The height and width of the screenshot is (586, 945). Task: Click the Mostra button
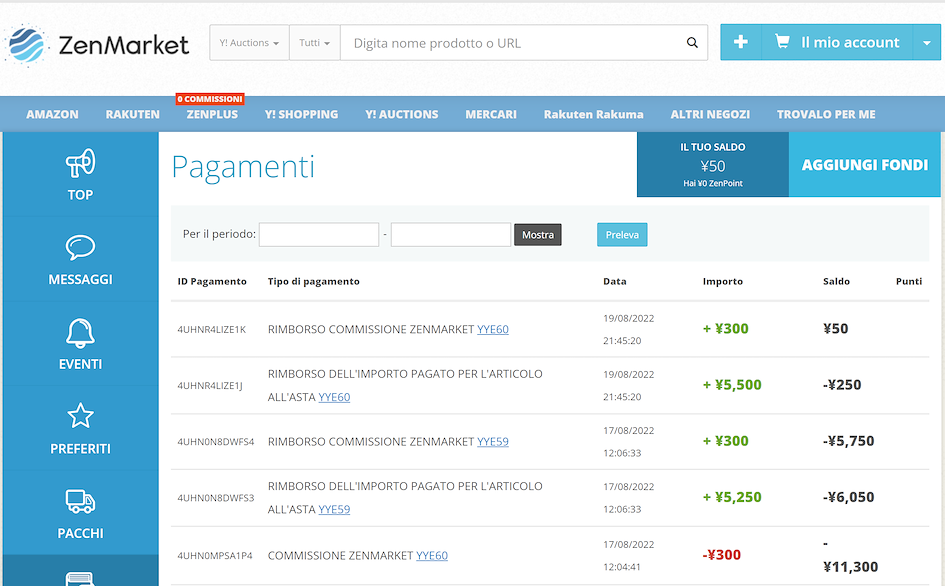538,235
